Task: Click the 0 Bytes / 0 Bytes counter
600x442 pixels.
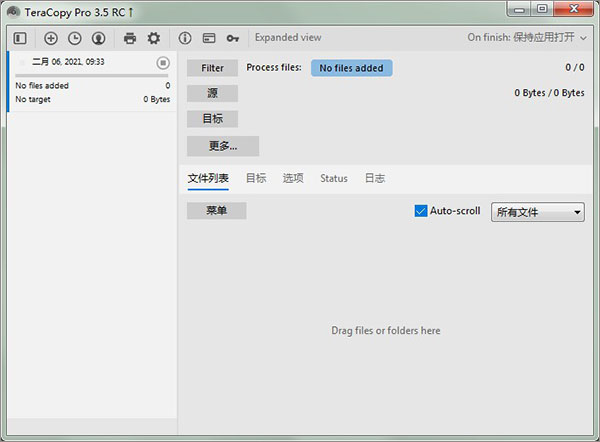Action: pyautogui.click(x=549, y=93)
